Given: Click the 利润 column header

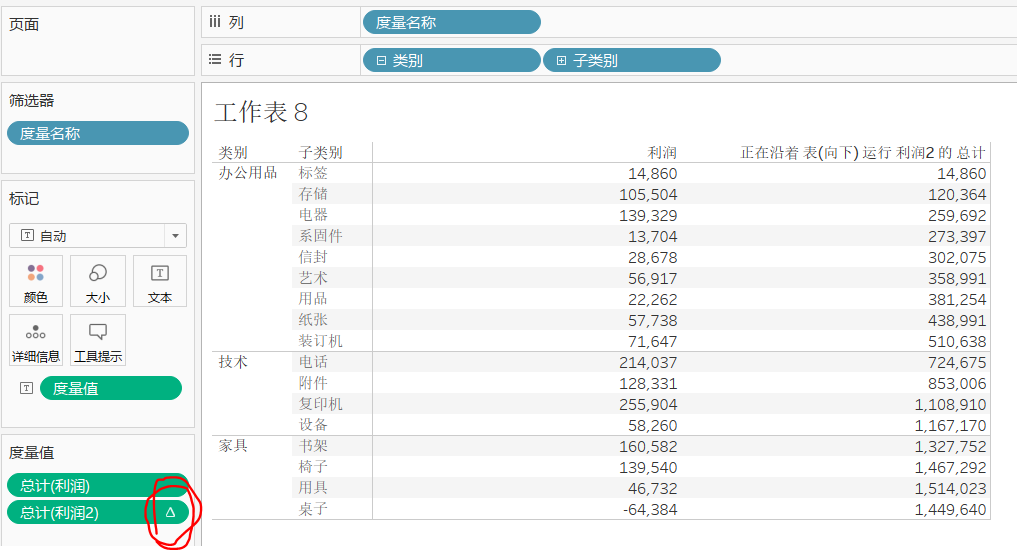Looking at the screenshot, I should pos(662,152).
